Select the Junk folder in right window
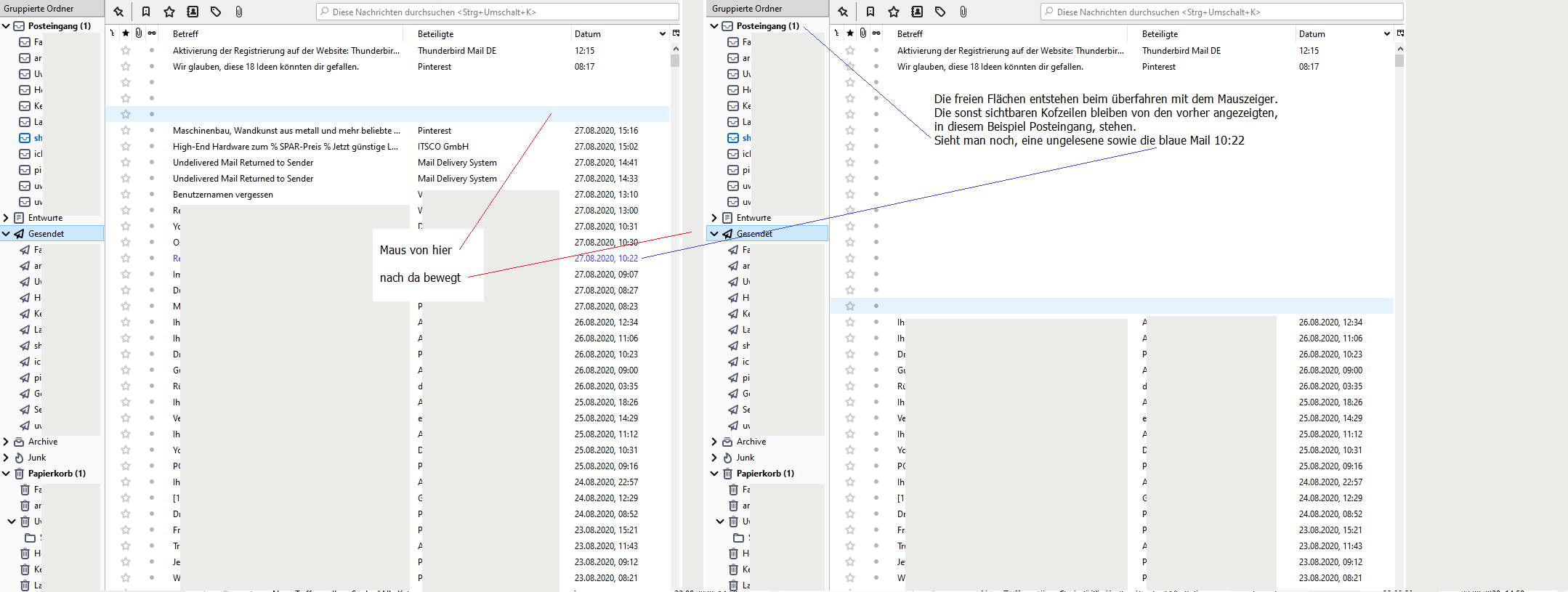Screen dimensions: 1568x592 tap(745, 458)
